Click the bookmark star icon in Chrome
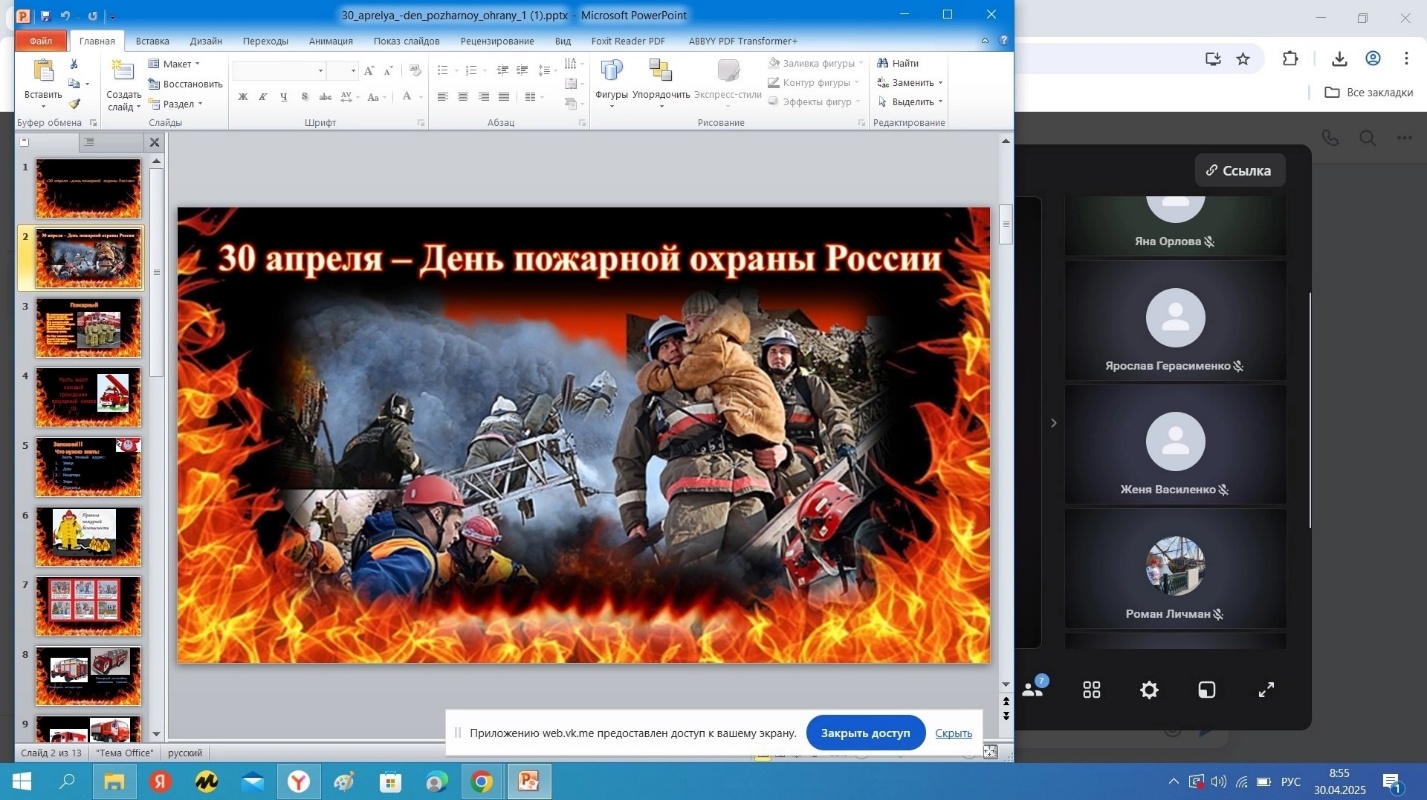Viewport: 1427px width, 800px height. pyautogui.click(x=1243, y=59)
